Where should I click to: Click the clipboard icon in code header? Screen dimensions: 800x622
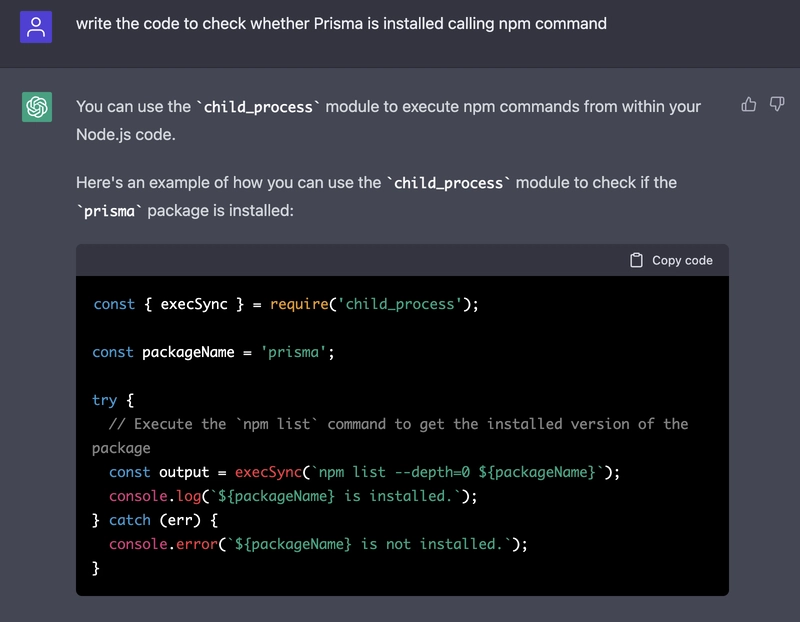point(636,260)
